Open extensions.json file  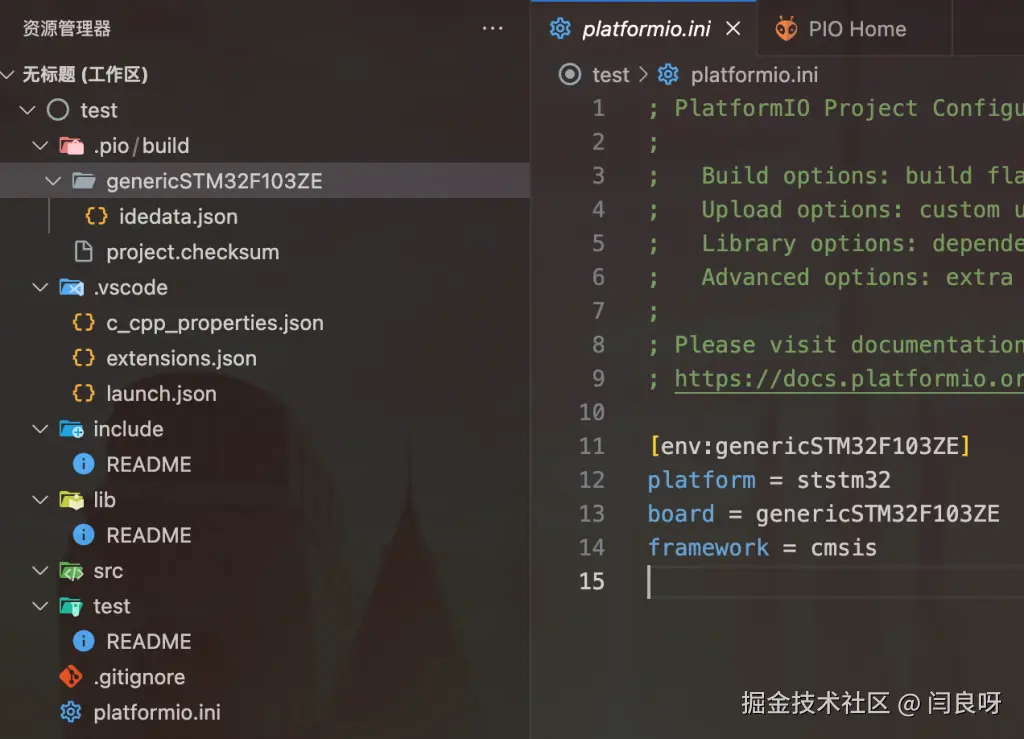(x=182, y=358)
